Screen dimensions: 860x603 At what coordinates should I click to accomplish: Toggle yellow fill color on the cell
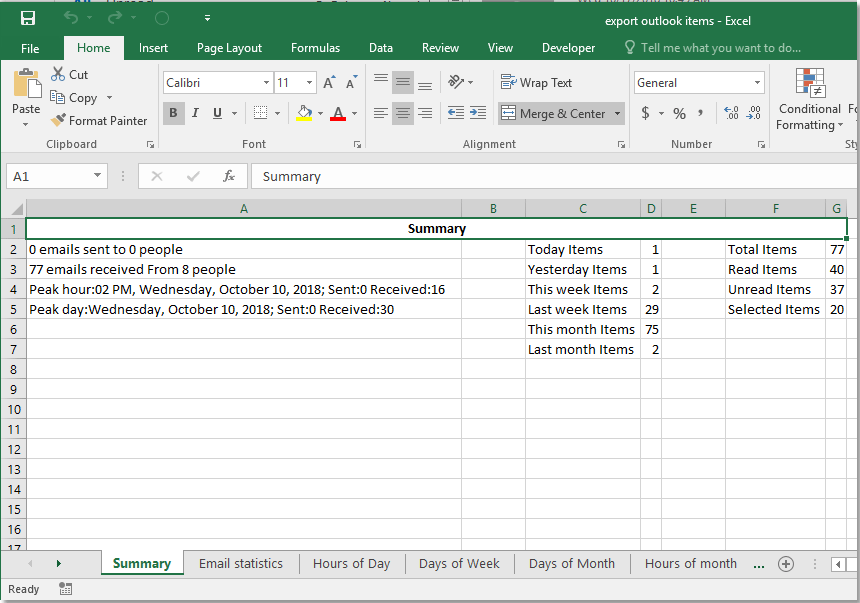coord(303,113)
